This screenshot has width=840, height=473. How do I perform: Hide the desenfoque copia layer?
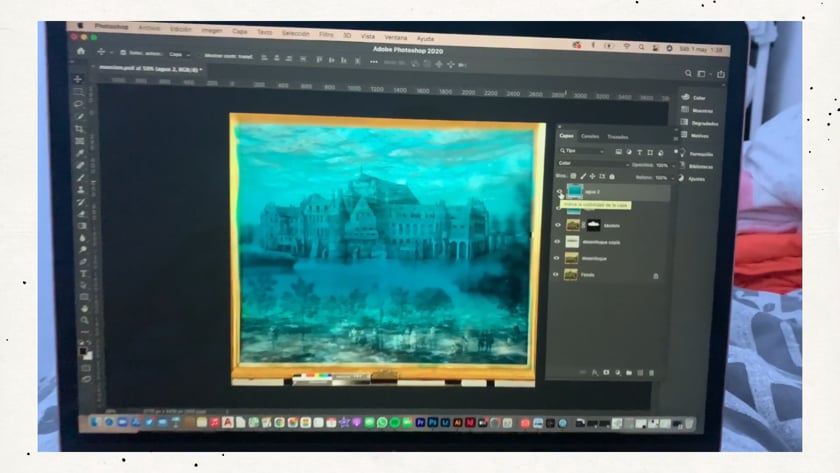click(557, 242)
